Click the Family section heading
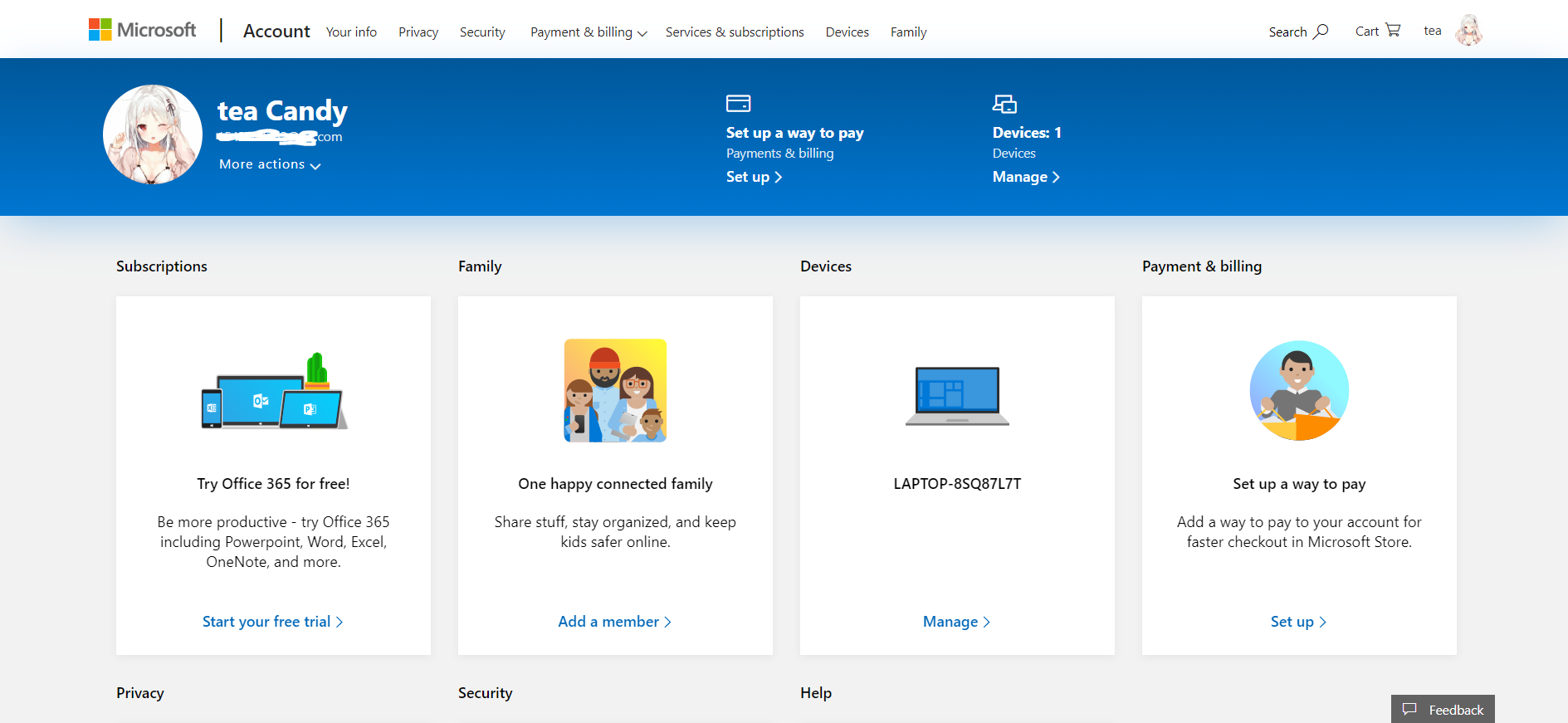 480,266
